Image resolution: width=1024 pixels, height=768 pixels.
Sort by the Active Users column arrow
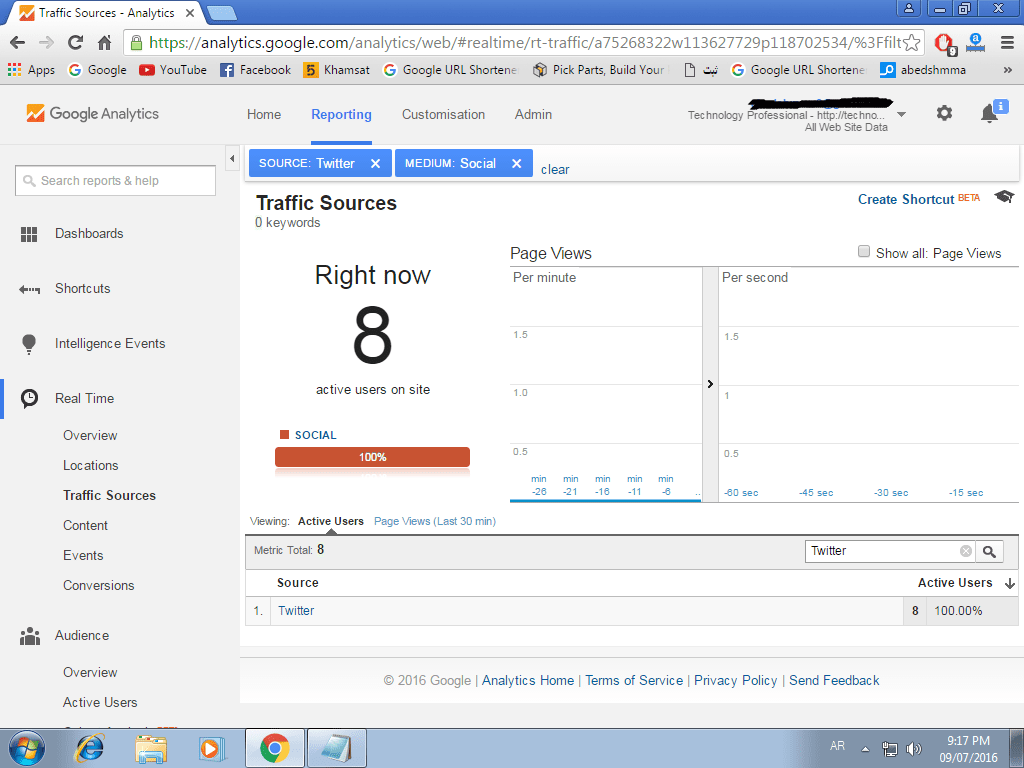pyautogui.click(x=1009, y=583)
